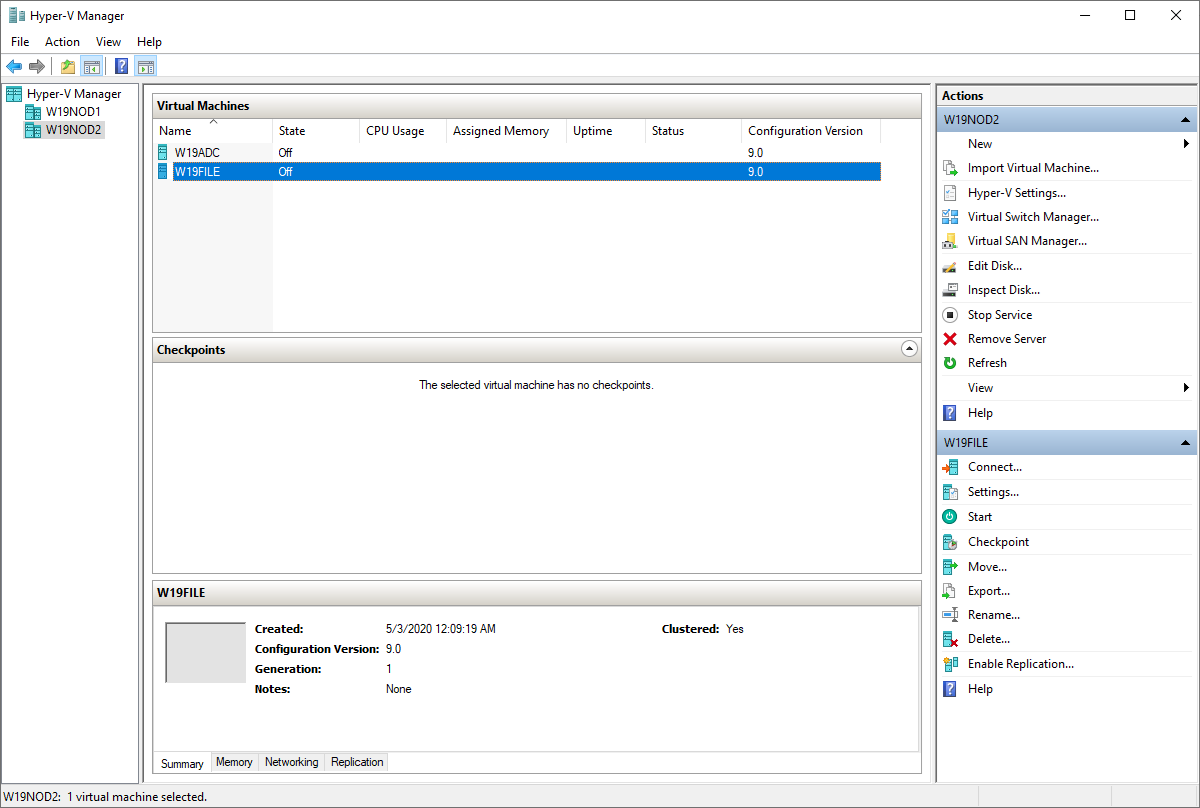Open Help under the W19NOD2 actions
This screenshot has width=1200, height=808.
[x=980, y=413]
